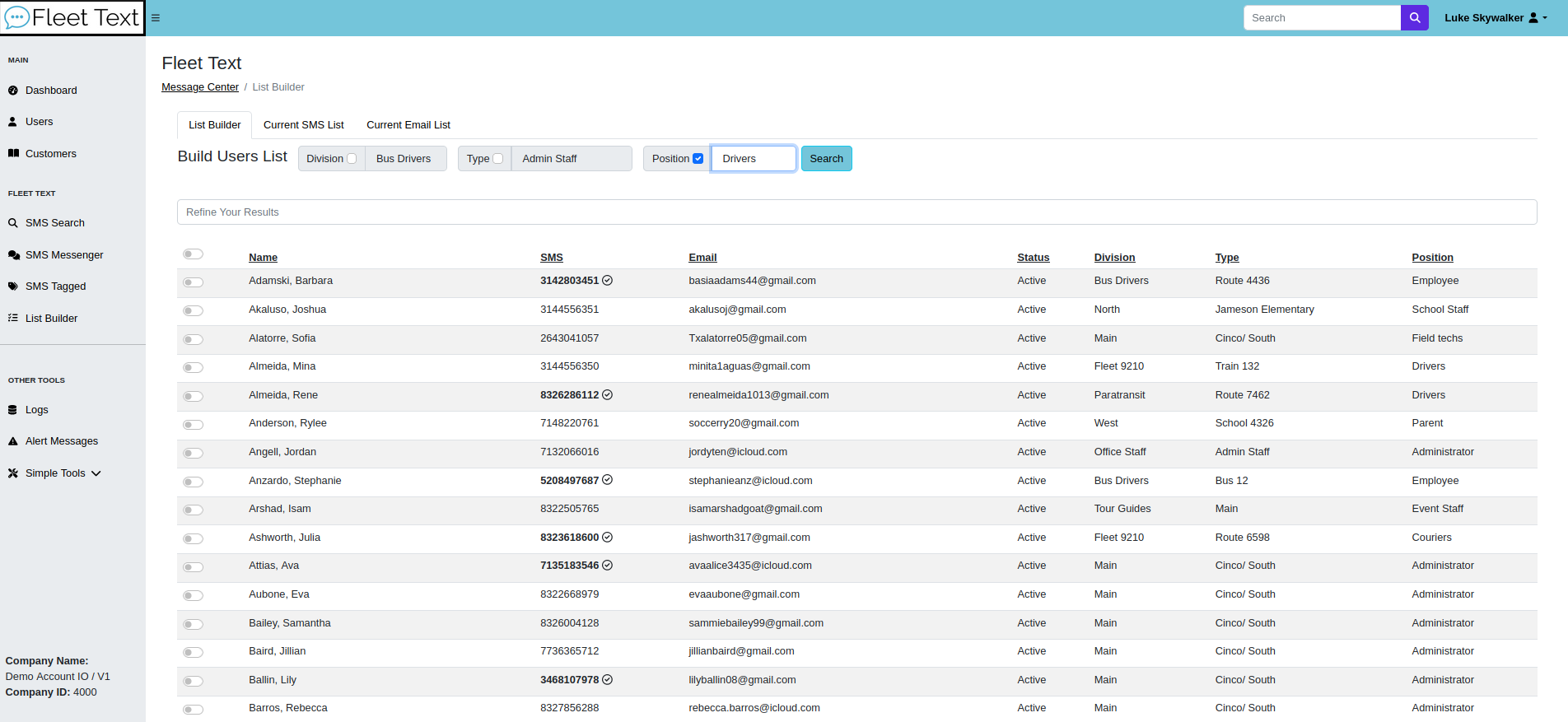Viewport: 1568px width, 722px height.
Task: Toggle the hamburger sidebar menu icon
Action: click(156, 17)
